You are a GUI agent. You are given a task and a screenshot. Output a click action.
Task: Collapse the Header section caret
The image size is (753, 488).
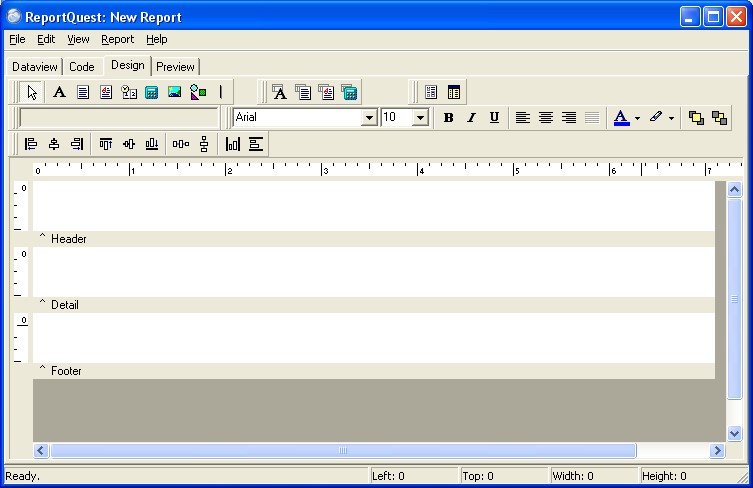42,236
